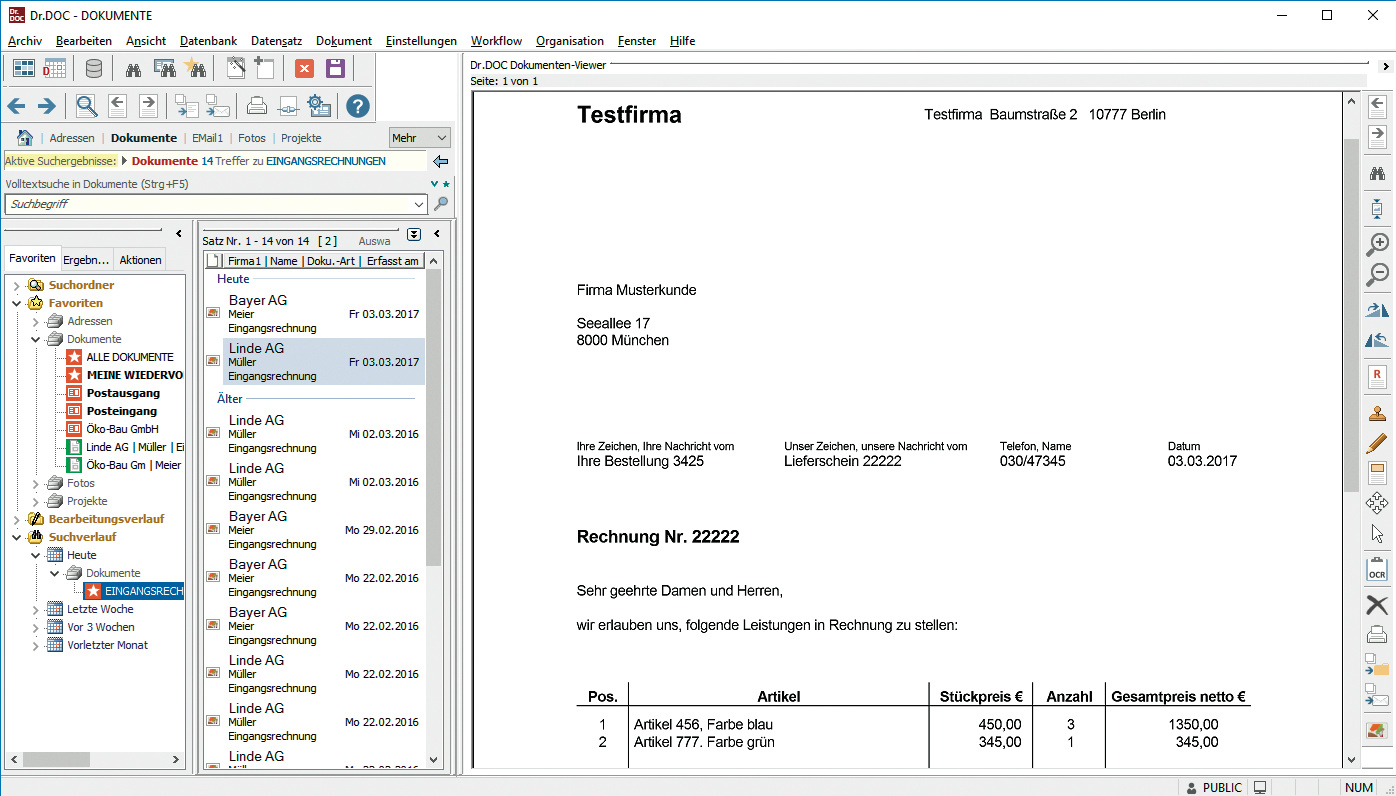Open the calendar icon with red D
Image resolution: width=1396 pixels, height=796 pixels.
[x=54, y=68]
